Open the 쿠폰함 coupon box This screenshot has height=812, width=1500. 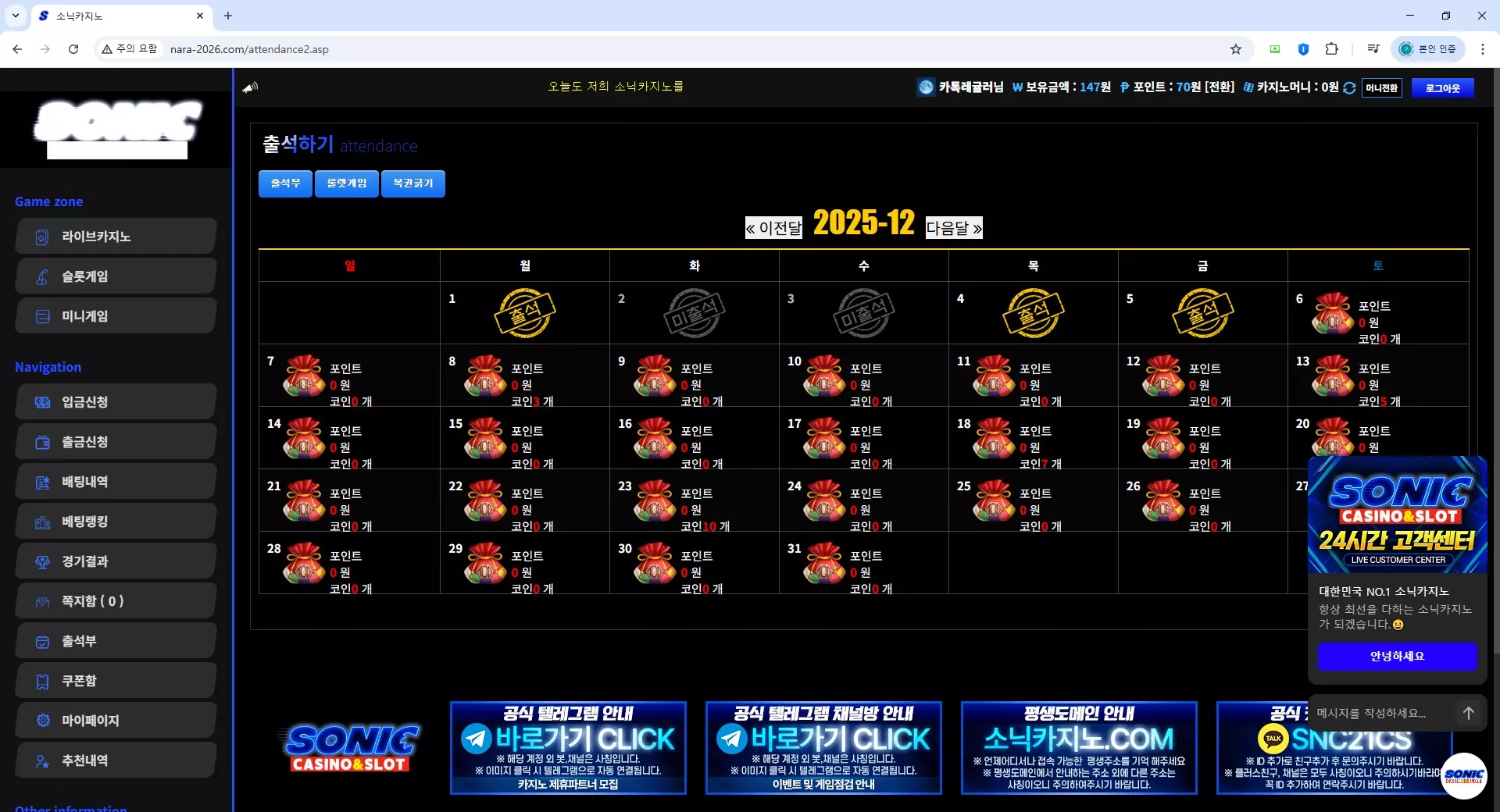coord(116,680)
